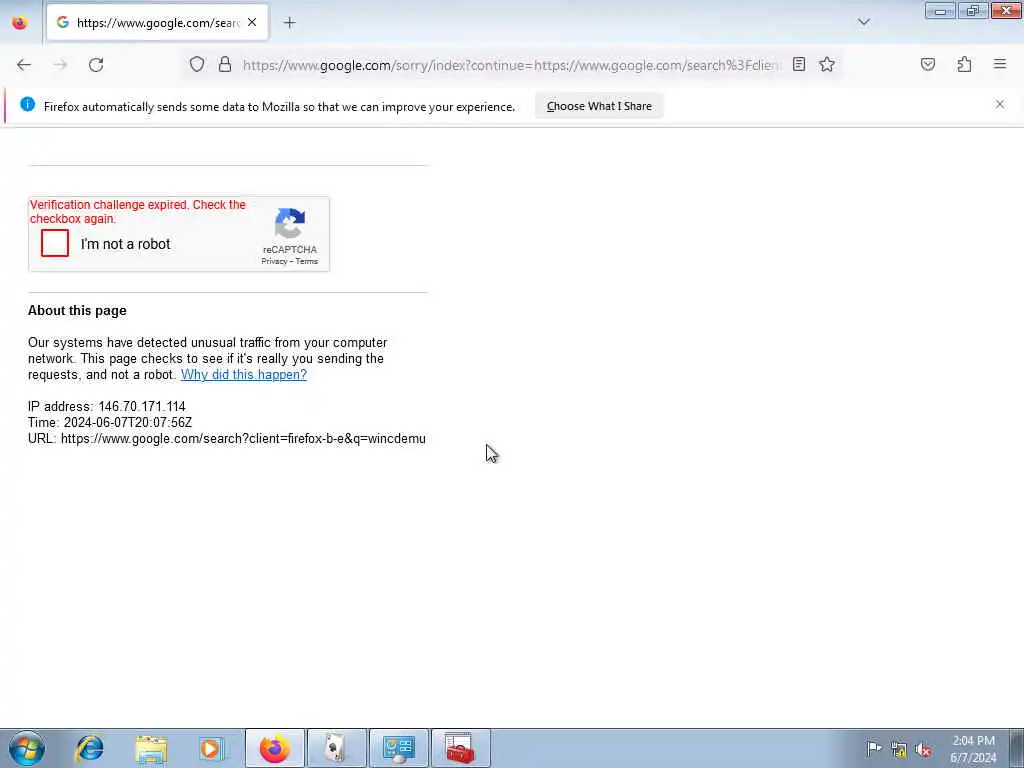Viewport: 1024px width, 768px height.
Task: Close the Google search tab
Action: (252, 22)
